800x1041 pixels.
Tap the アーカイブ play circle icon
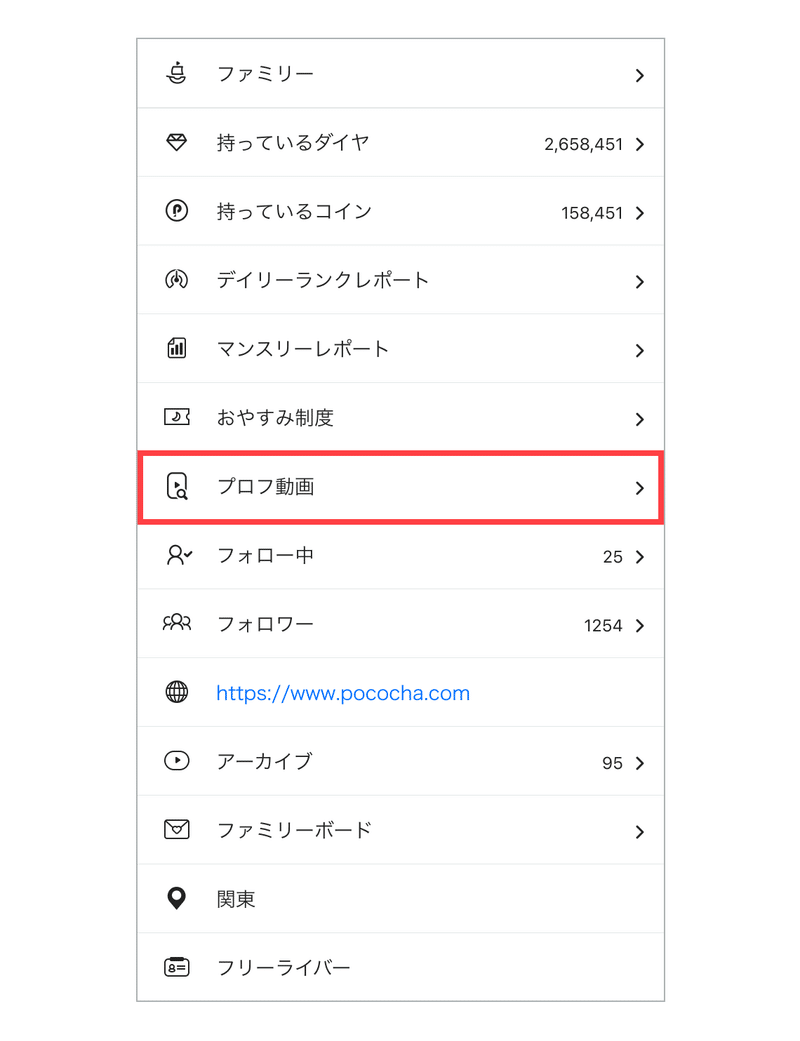tap(177, 760)
